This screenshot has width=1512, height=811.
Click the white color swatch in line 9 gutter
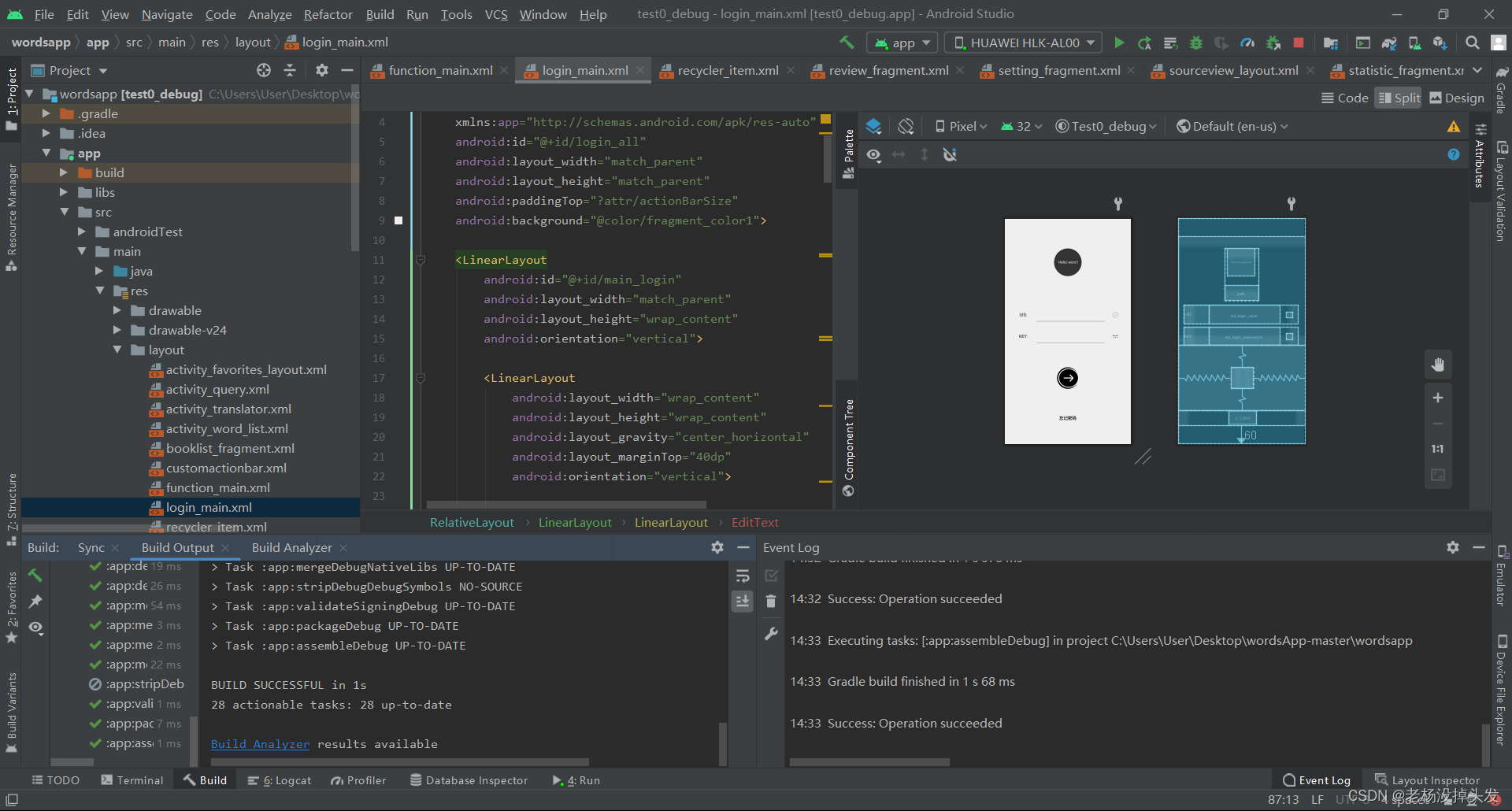(398, 220)
